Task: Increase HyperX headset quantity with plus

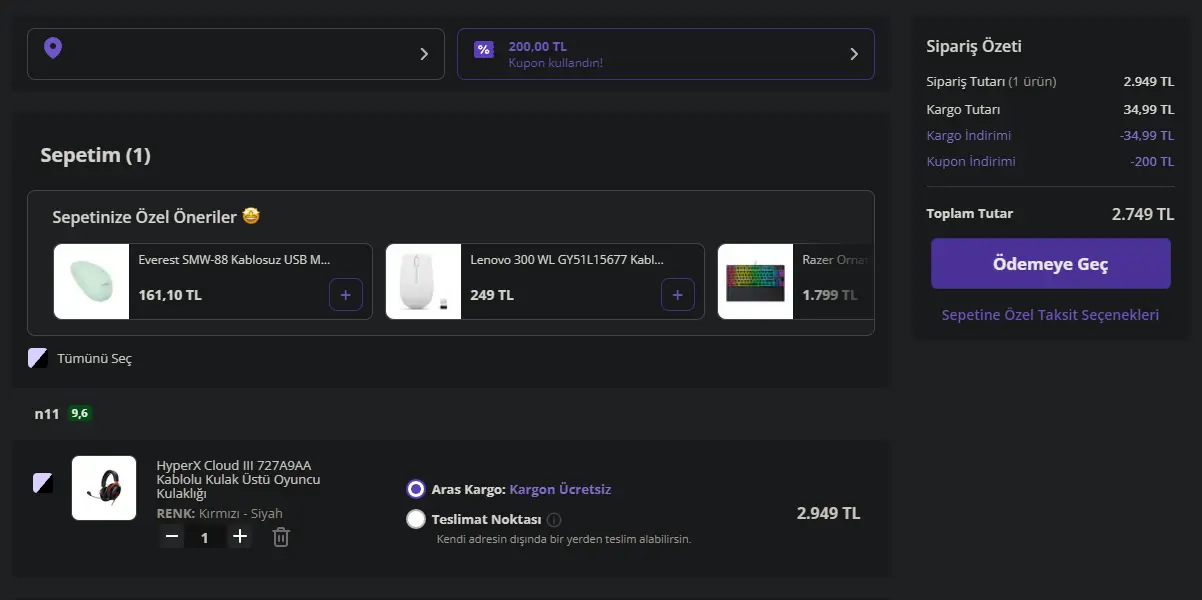Action: tap(240, 537)
